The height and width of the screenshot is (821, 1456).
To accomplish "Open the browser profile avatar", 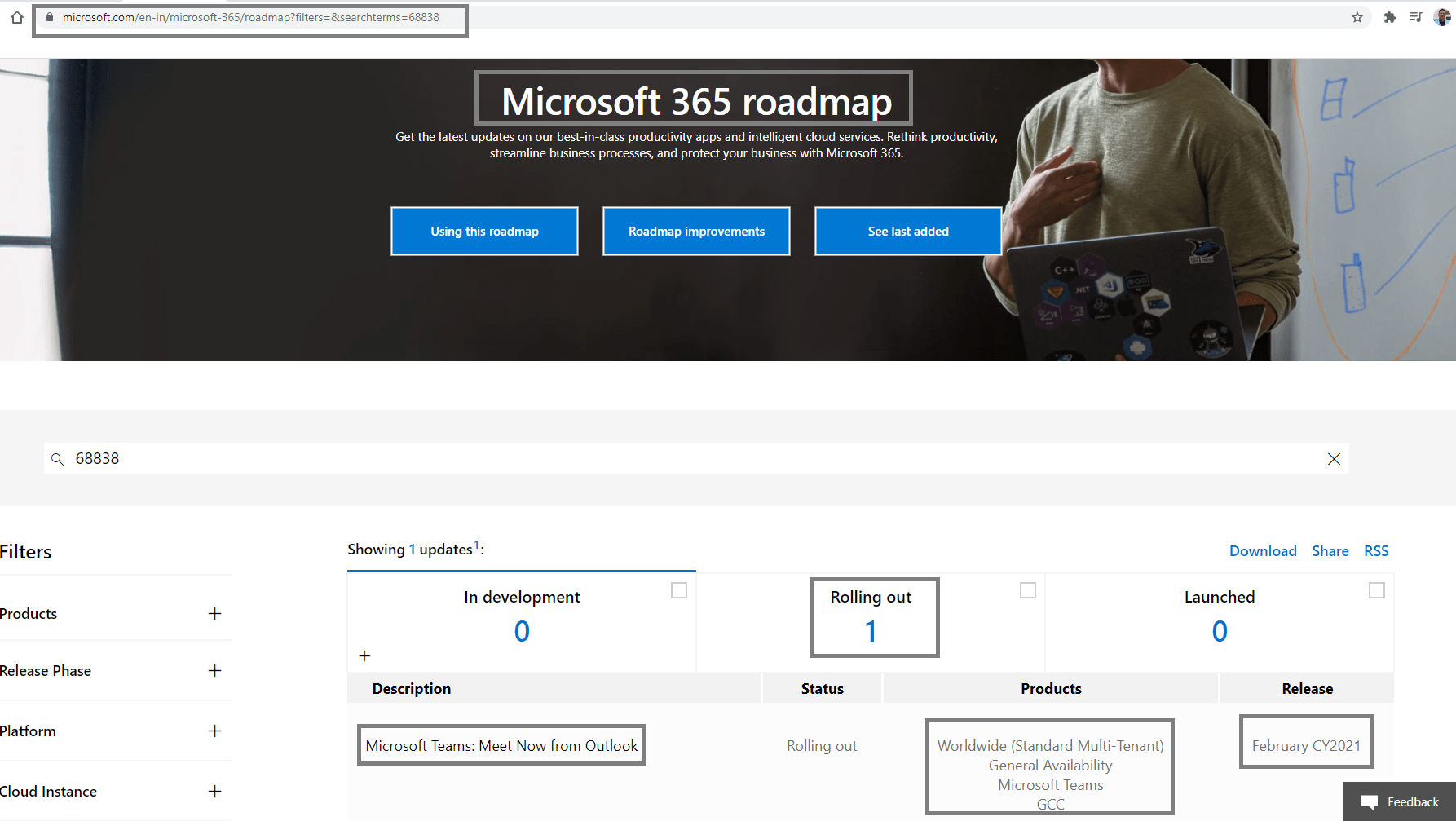I will [1442, 17].
